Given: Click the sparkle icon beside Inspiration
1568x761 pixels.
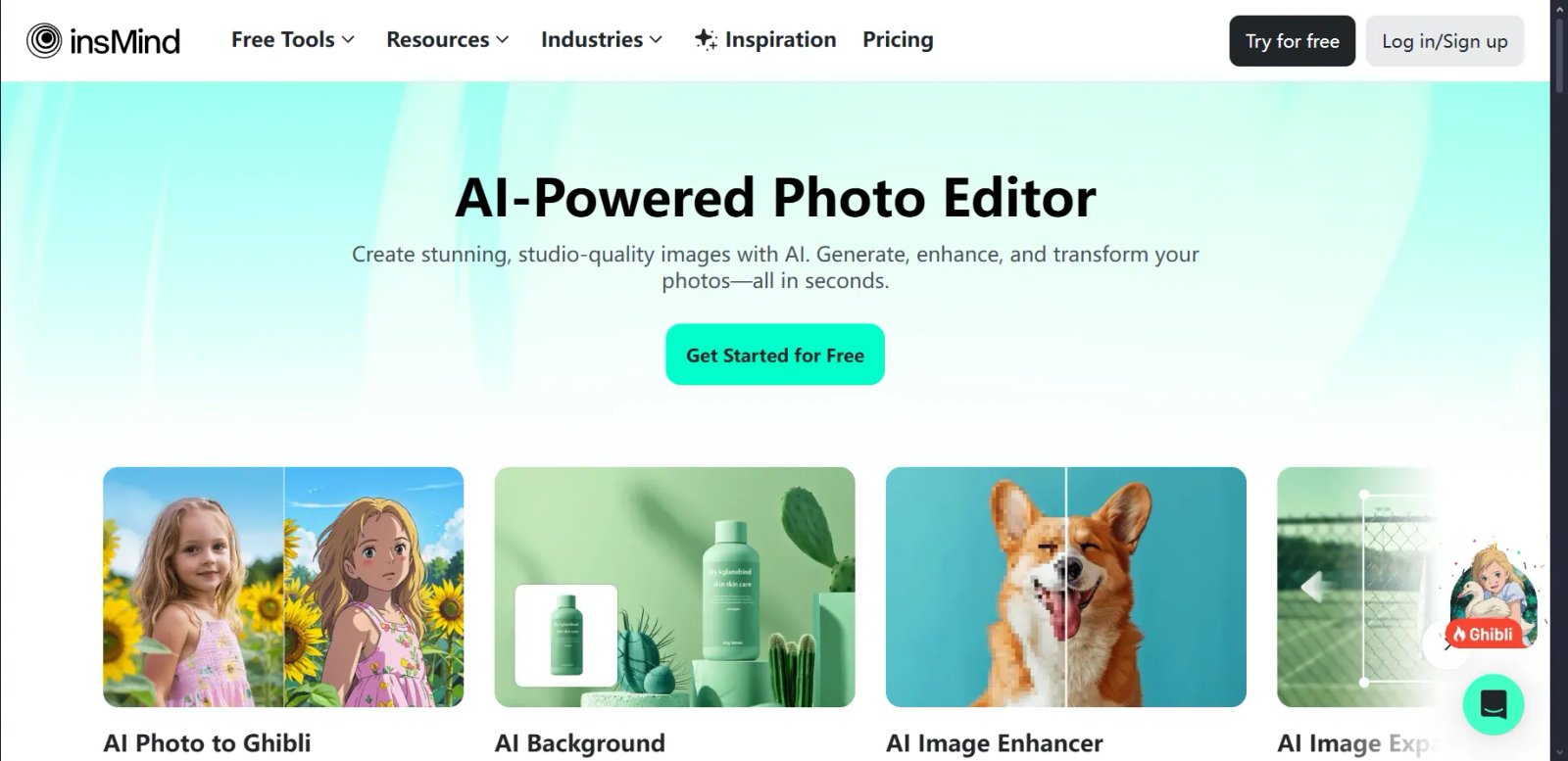Looking at the screenshot, I should (x=706, y=39).
